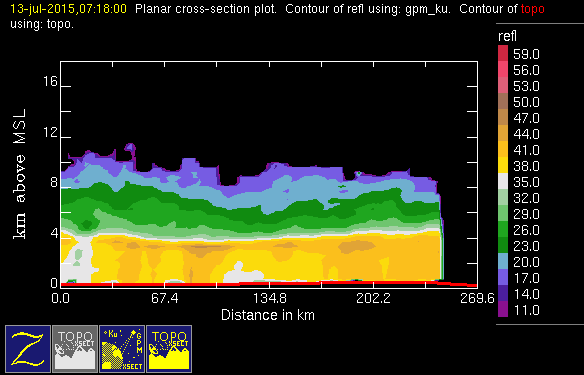Image resolution: width=584 pixels, height=375 pixels.
Task: Select the 50.0 brown legend swatch
Action: click(x=503, y=101)
